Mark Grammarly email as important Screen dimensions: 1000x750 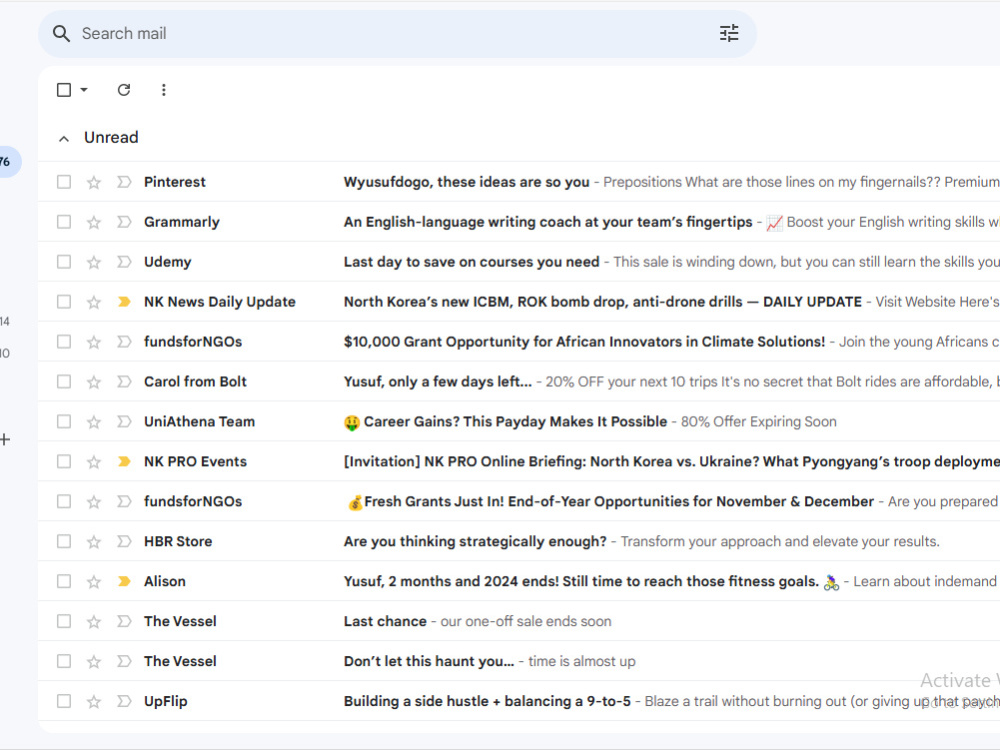click(124, 222)
